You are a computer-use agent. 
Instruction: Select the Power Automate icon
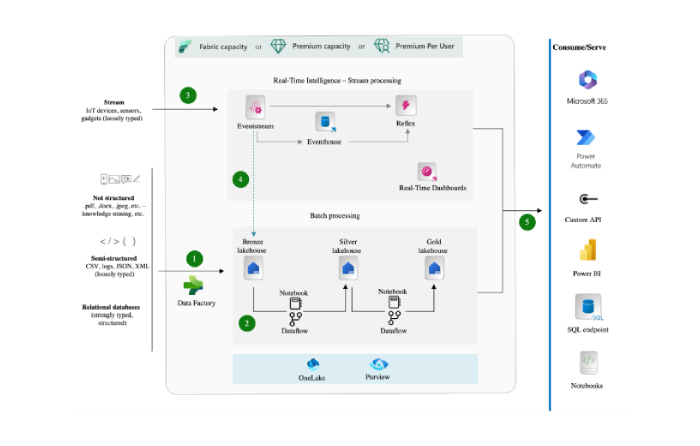(588, 139)
